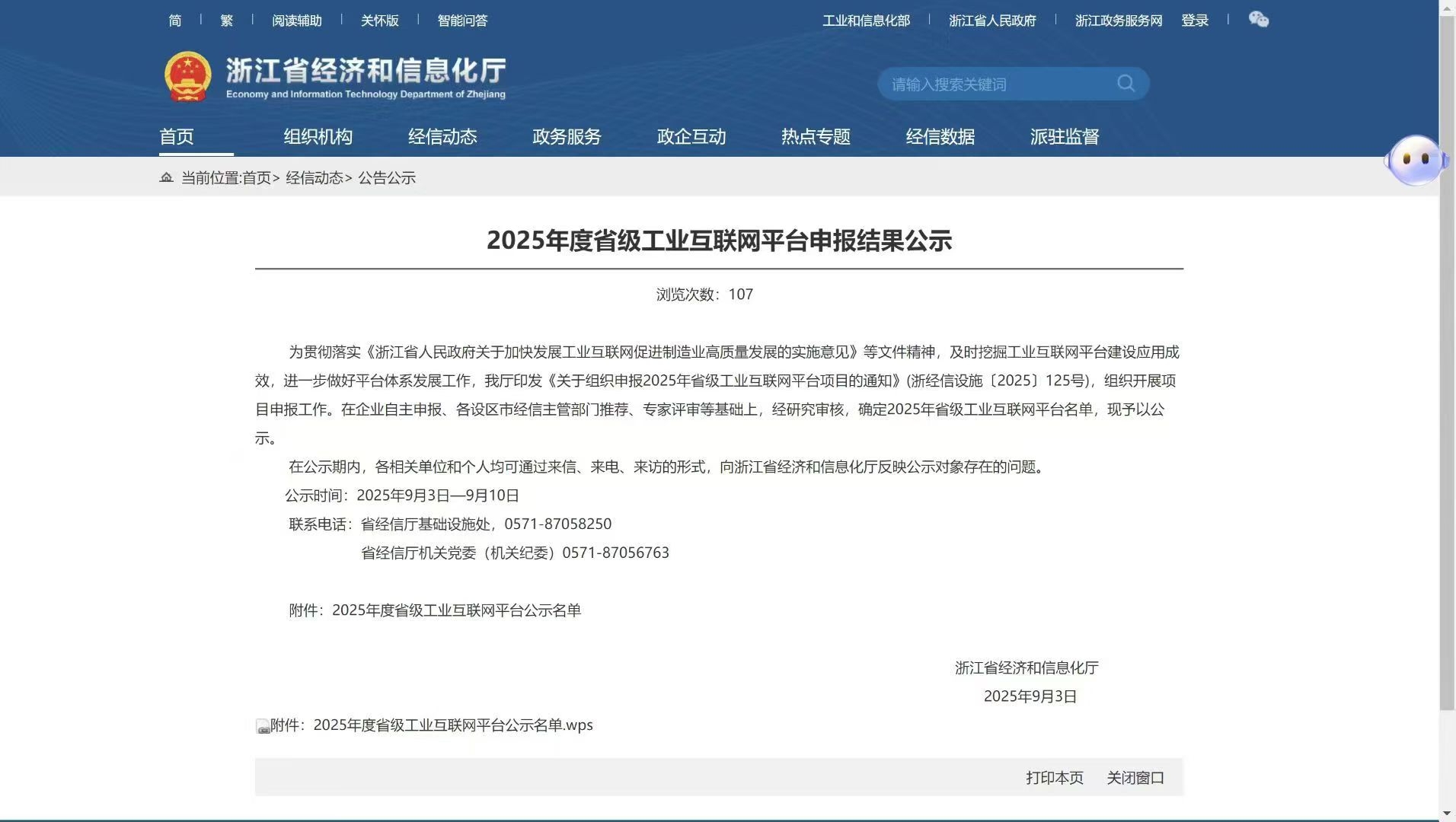Click the article title heading
The width and height of the screenshot is (1456, 822).
click(719, 241)
